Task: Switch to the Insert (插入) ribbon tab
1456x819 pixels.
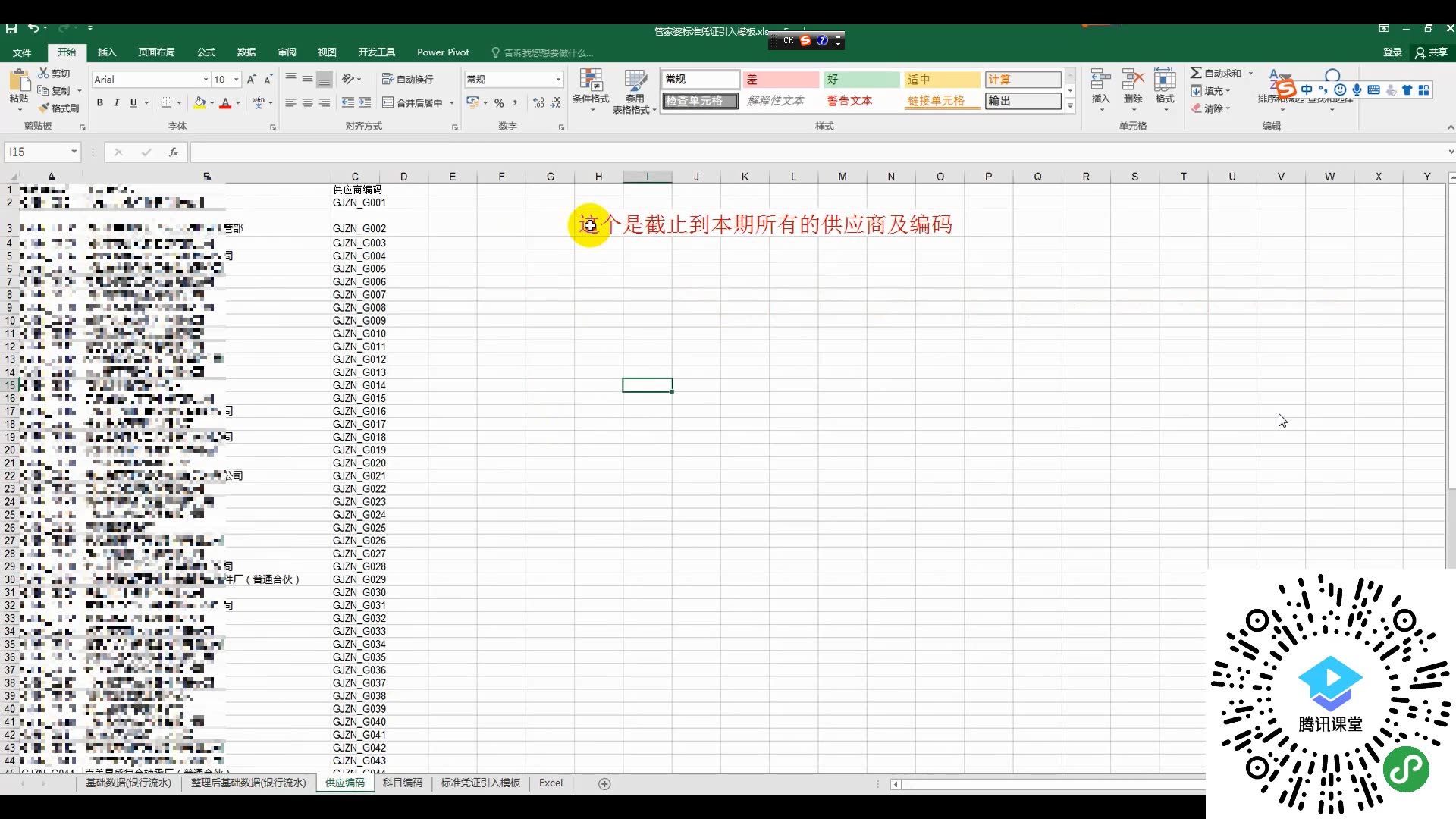Action: 107,52
